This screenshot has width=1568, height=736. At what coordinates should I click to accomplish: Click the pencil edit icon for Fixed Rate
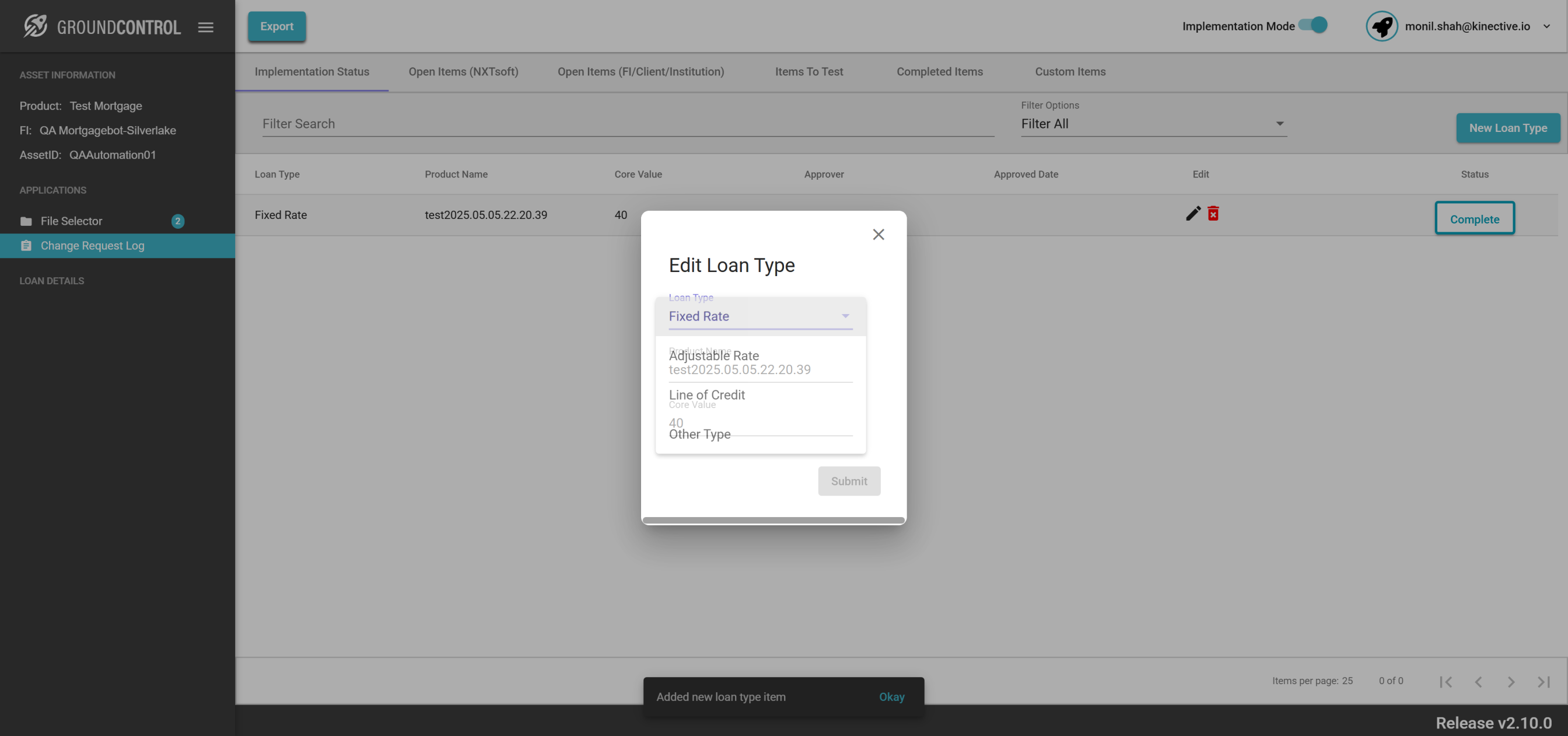click(1193, 213)
